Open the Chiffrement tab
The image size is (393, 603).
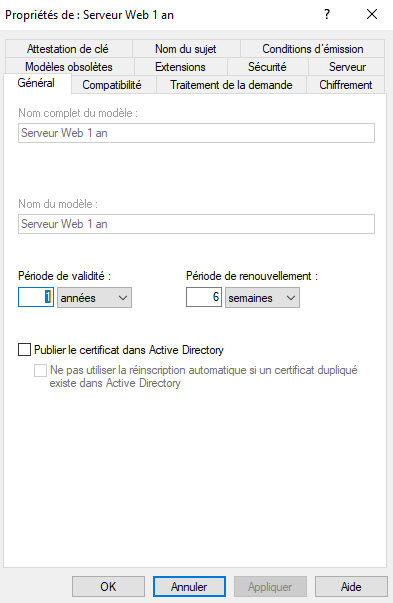tap(346, 85)
